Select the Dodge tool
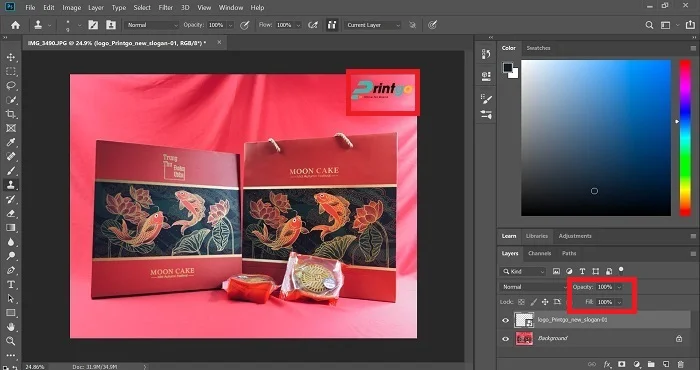This screenshot has height=370, width=700. [11, 256]
